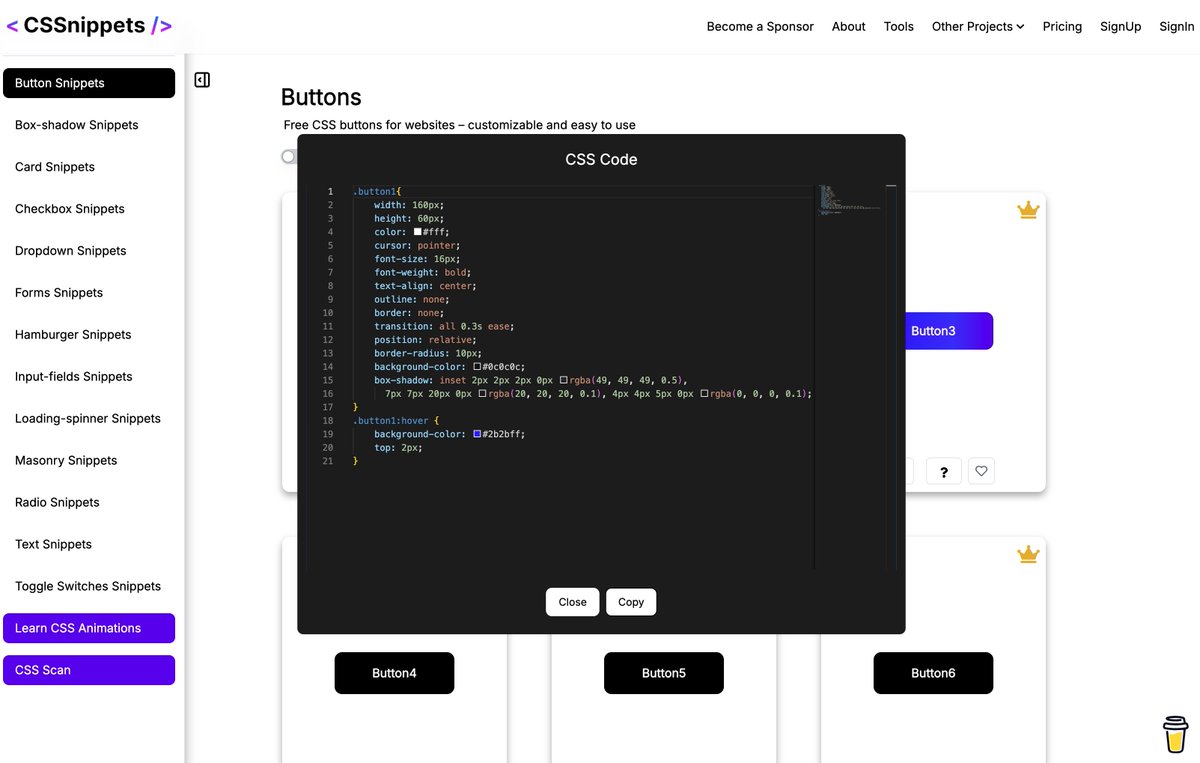Click the CSSnippets logo

88,24
